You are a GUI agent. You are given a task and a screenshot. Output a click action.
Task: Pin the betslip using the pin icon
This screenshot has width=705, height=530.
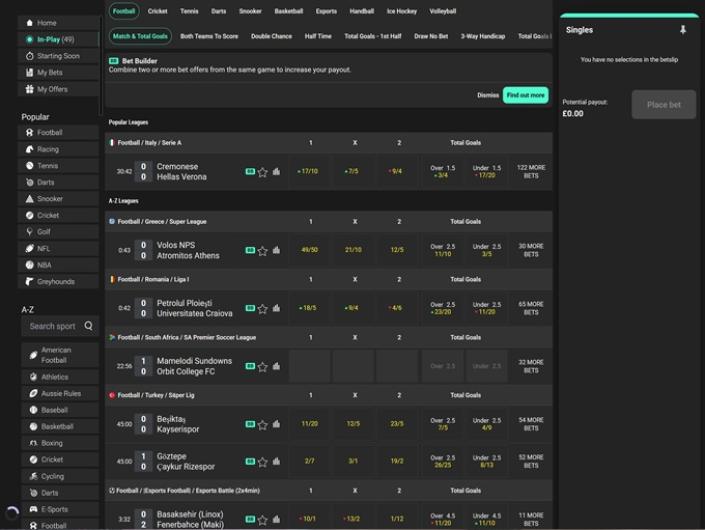[683, 30]
